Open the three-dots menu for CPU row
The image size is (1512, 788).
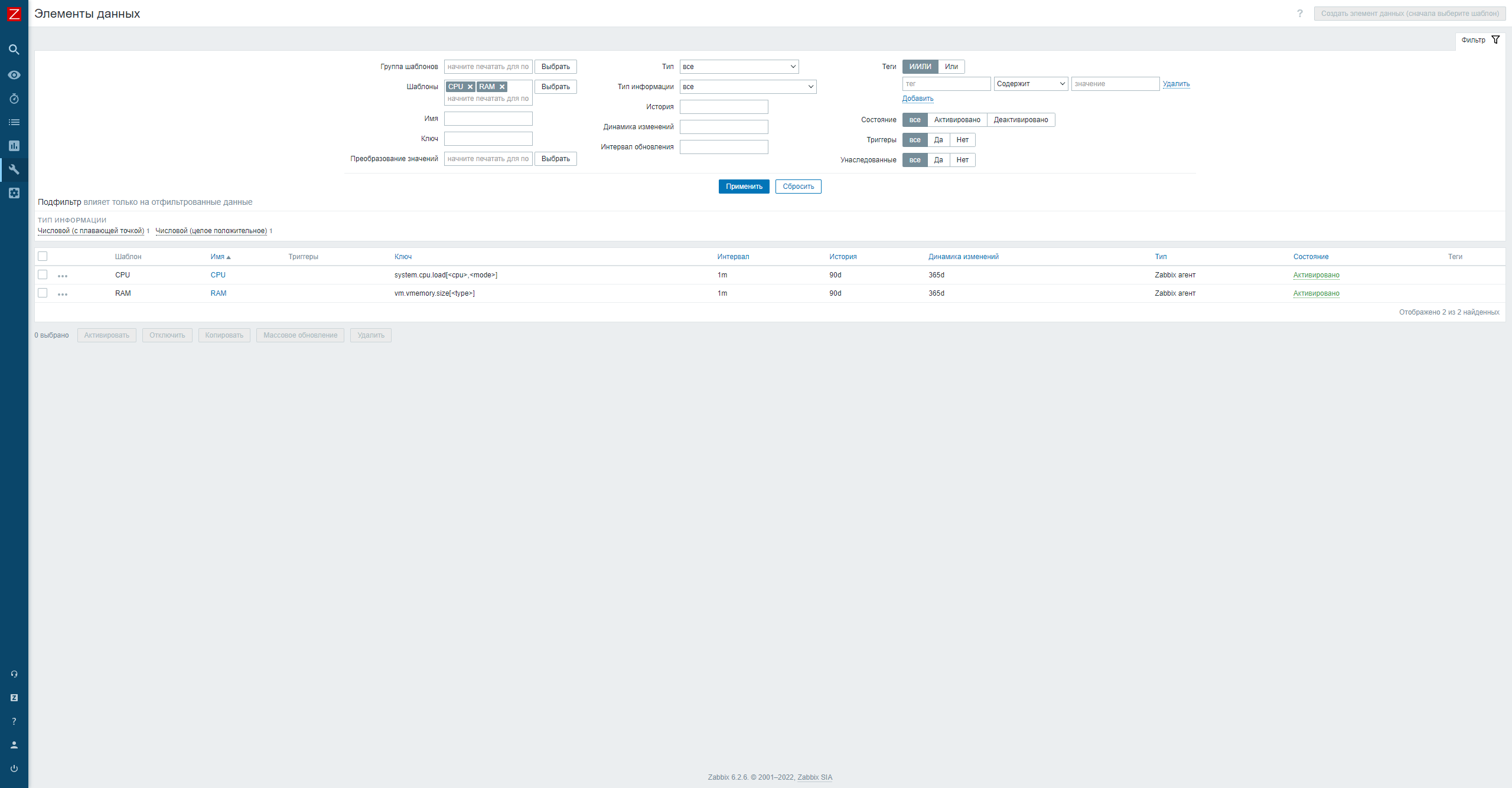coord(63,276)
